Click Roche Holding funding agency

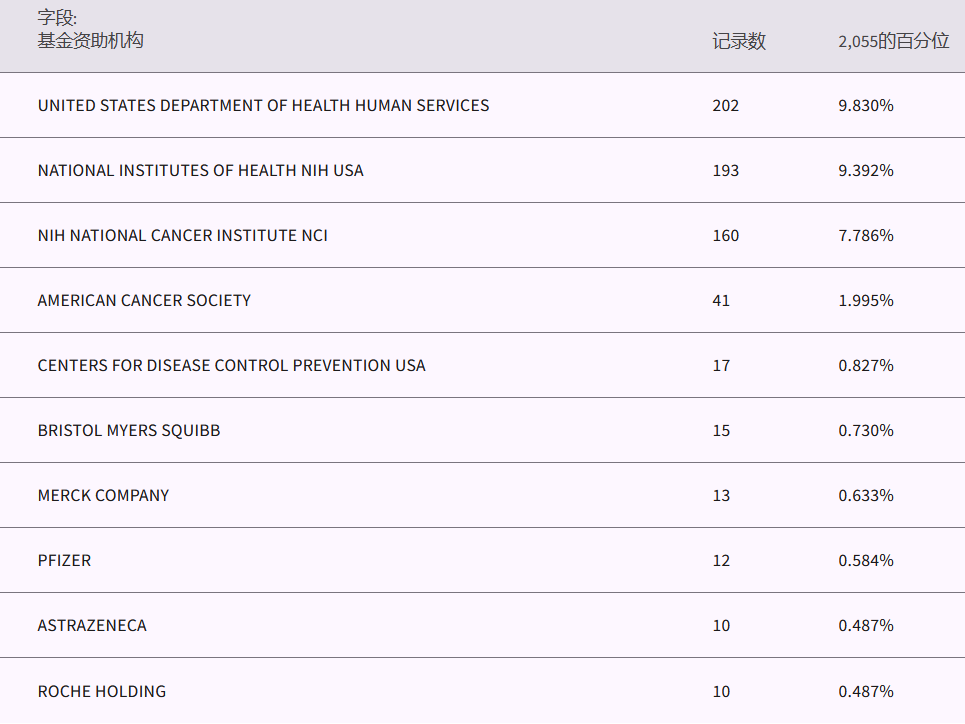point(102,691)
